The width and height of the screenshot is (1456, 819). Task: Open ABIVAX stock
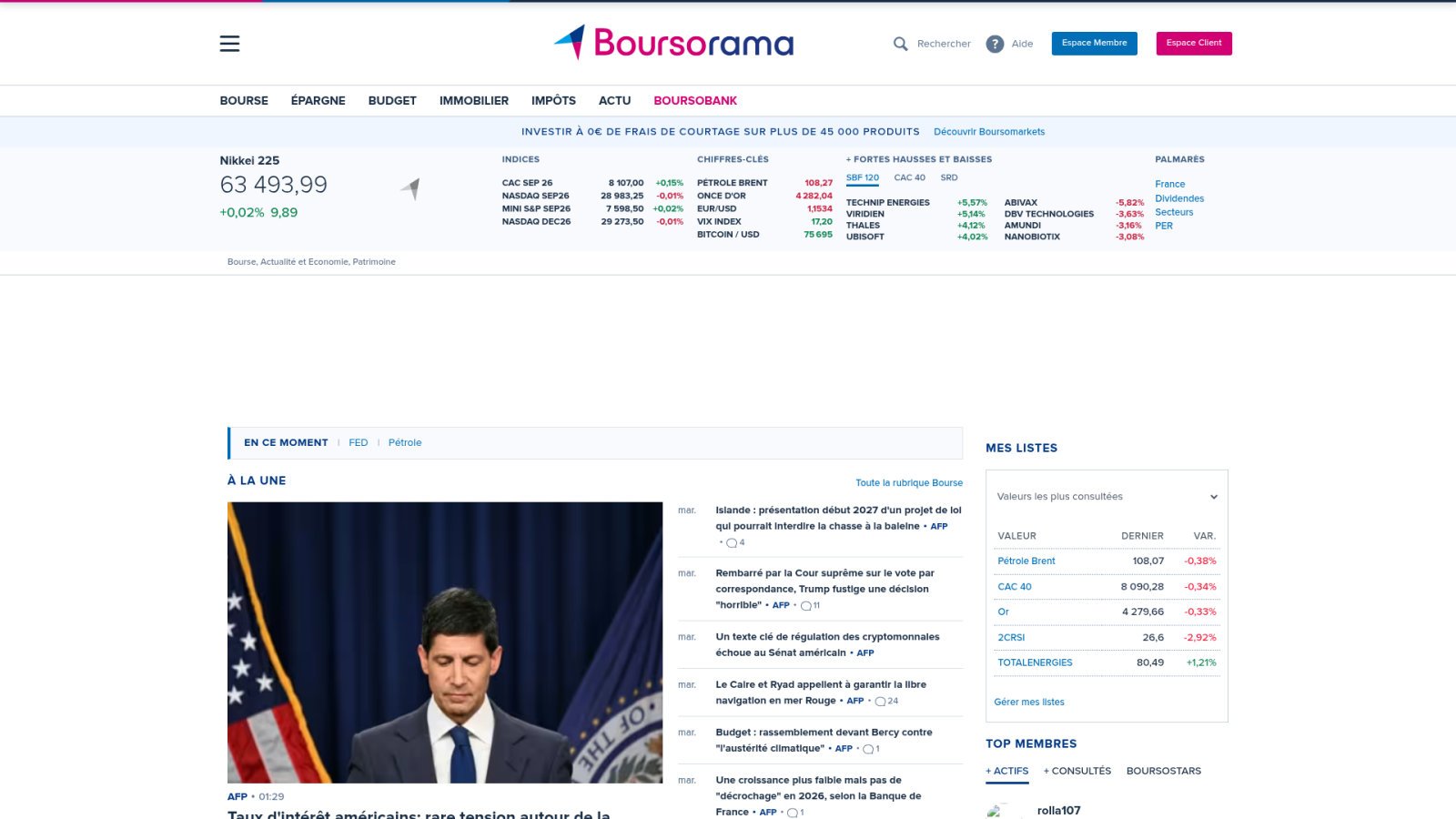pos(1021,203)
